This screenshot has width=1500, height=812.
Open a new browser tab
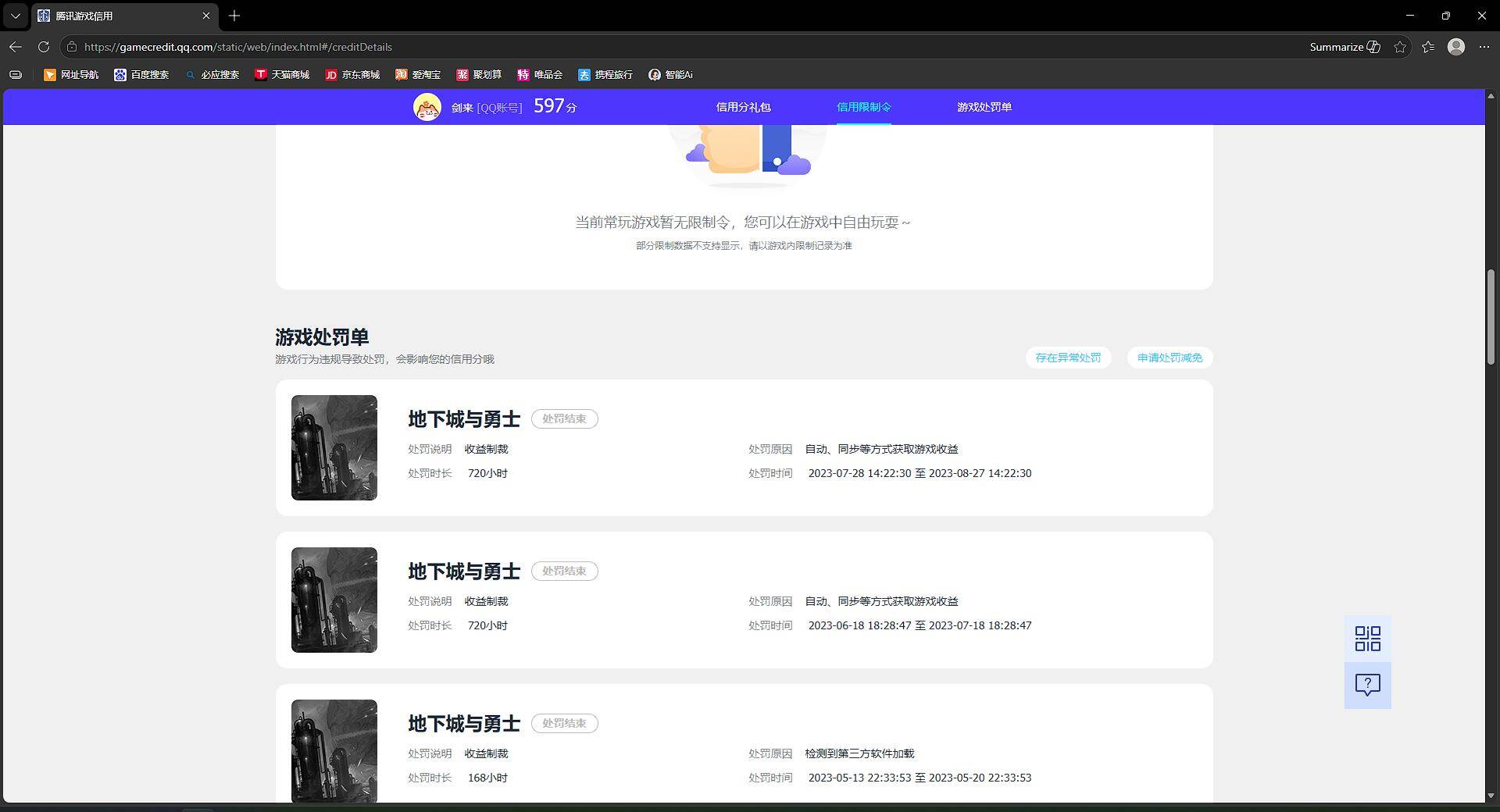tap(234, 16)
